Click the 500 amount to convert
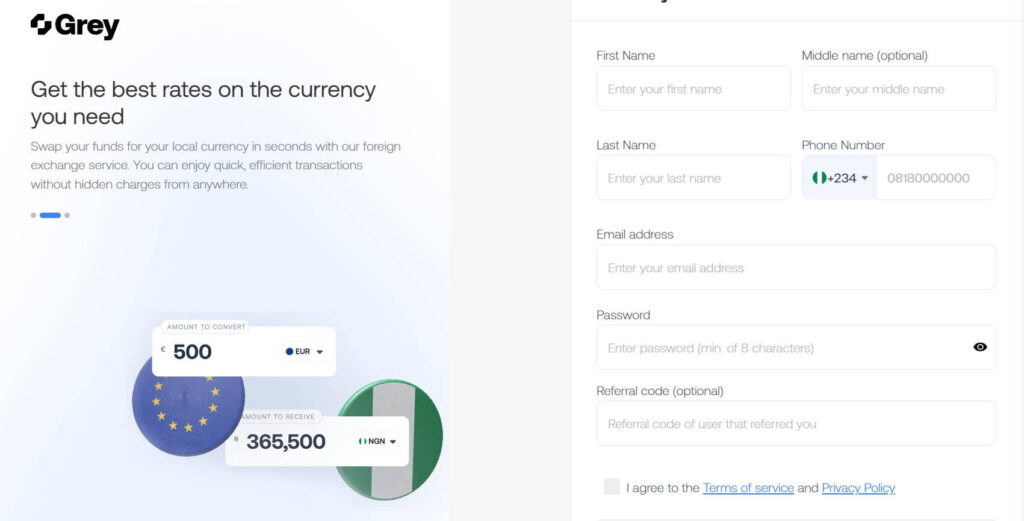Viewport: 1024px width, 521px height. pyautogui.click(x=192, y=352)
